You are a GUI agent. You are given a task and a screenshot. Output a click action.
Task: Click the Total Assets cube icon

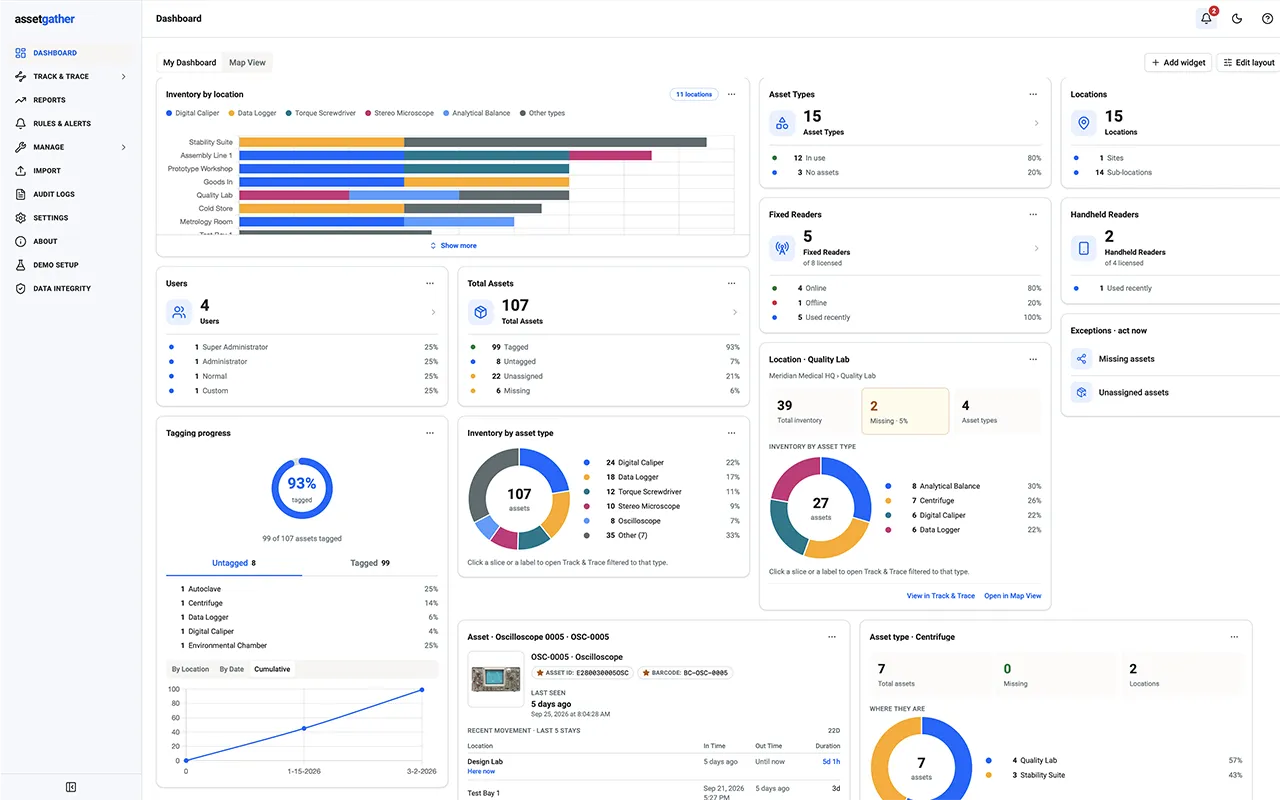[481, 312]
